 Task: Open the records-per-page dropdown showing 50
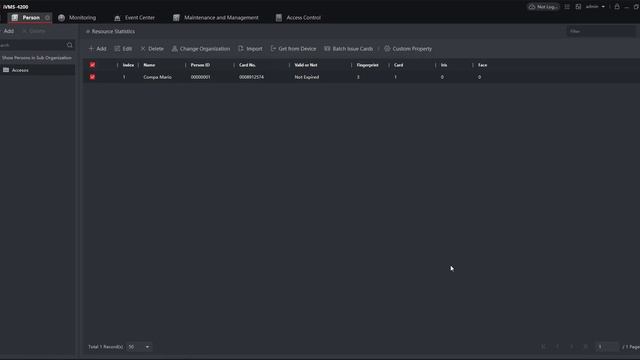click(138, 347)
